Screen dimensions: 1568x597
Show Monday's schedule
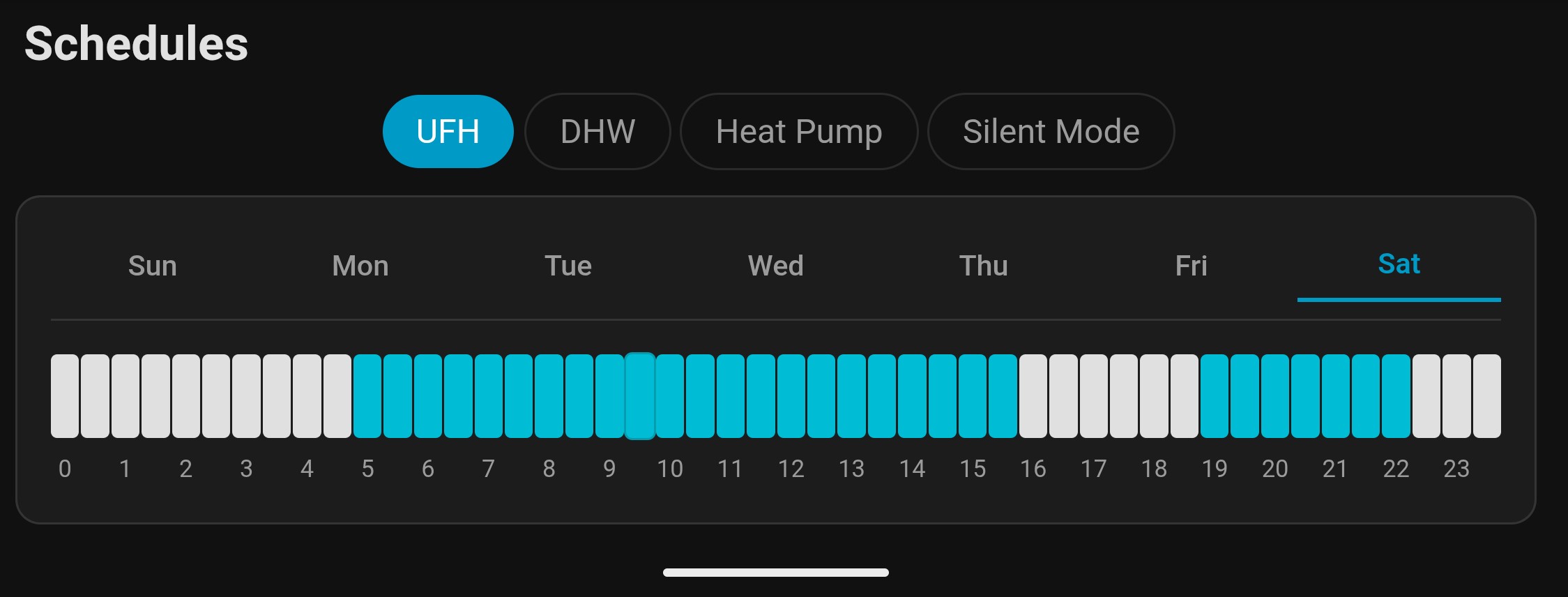(x=360, y=266)
